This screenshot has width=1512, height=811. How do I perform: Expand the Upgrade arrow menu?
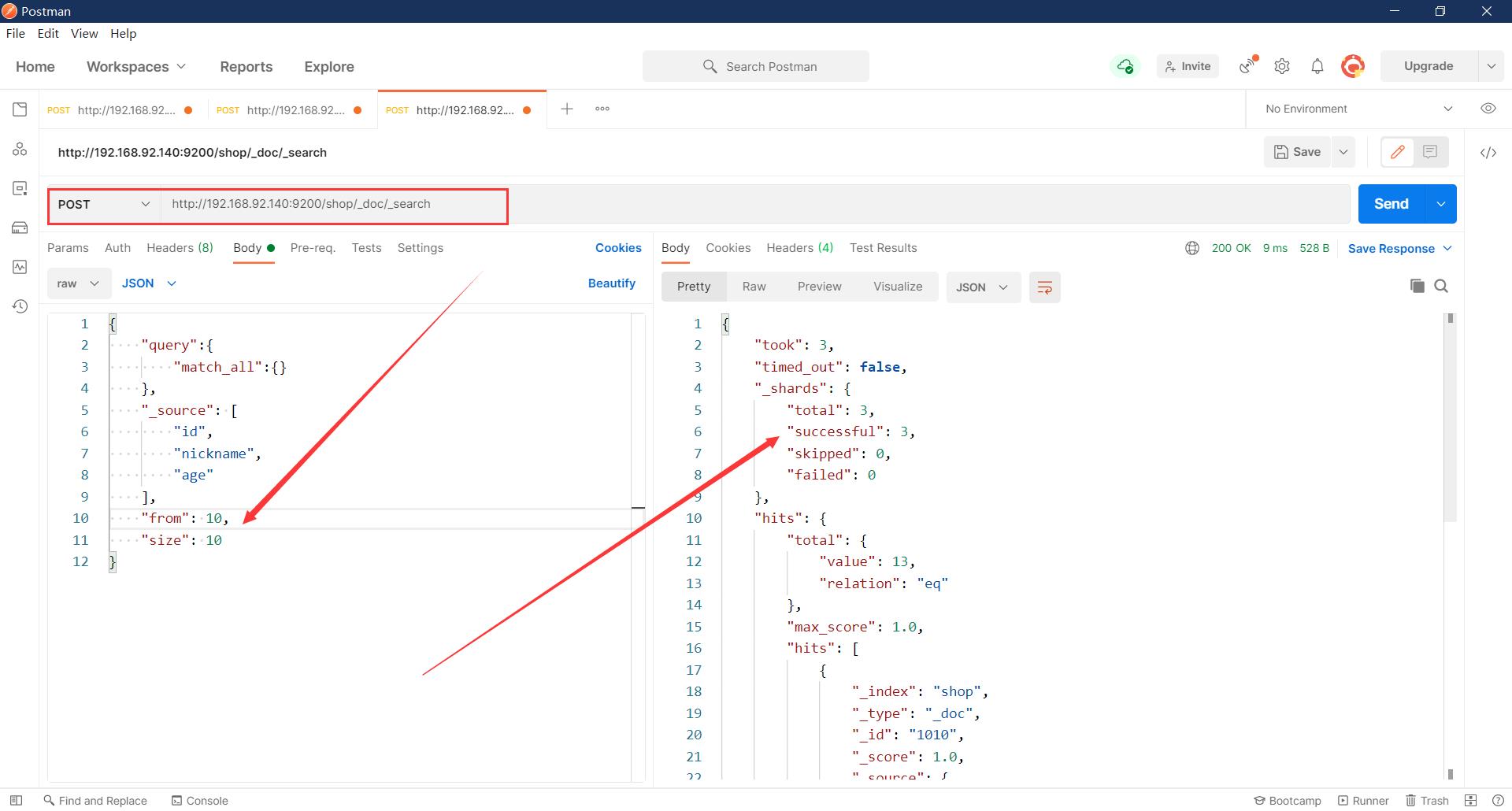tap(1491, 66)
